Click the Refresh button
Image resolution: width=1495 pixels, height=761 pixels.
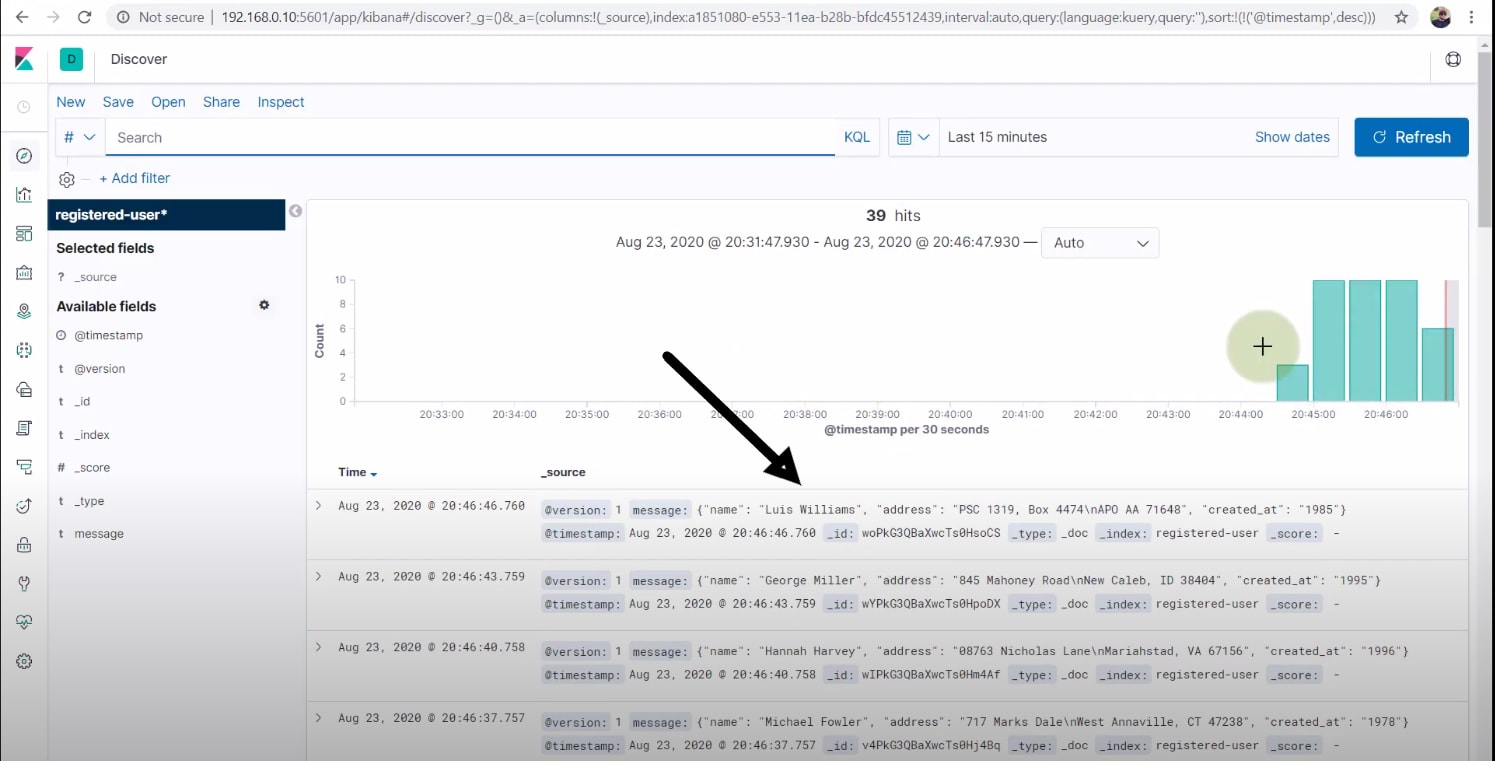click(1411, 137)
